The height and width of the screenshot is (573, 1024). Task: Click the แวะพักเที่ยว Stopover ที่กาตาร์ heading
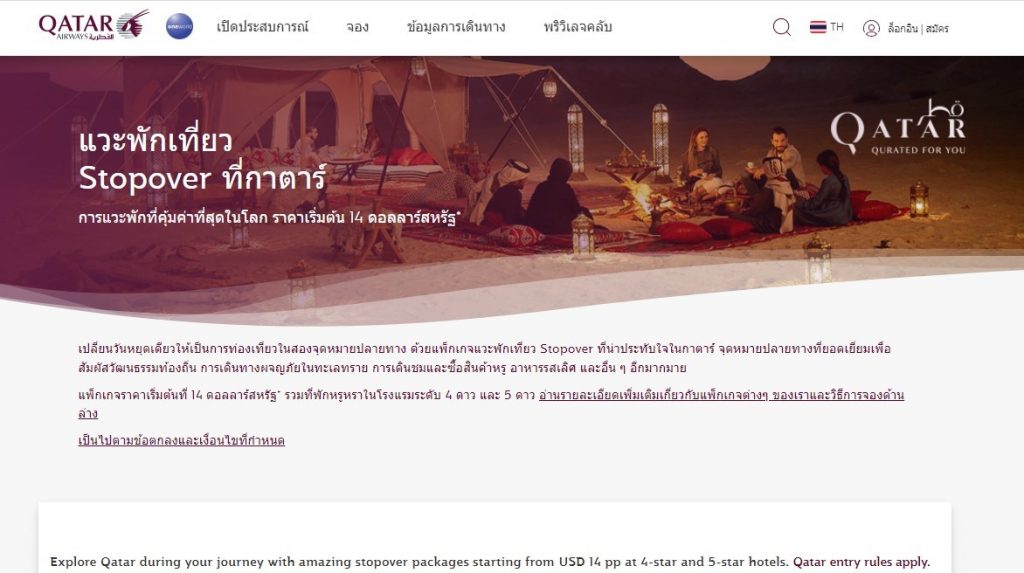pyautogui.click(x=202, y=160)
